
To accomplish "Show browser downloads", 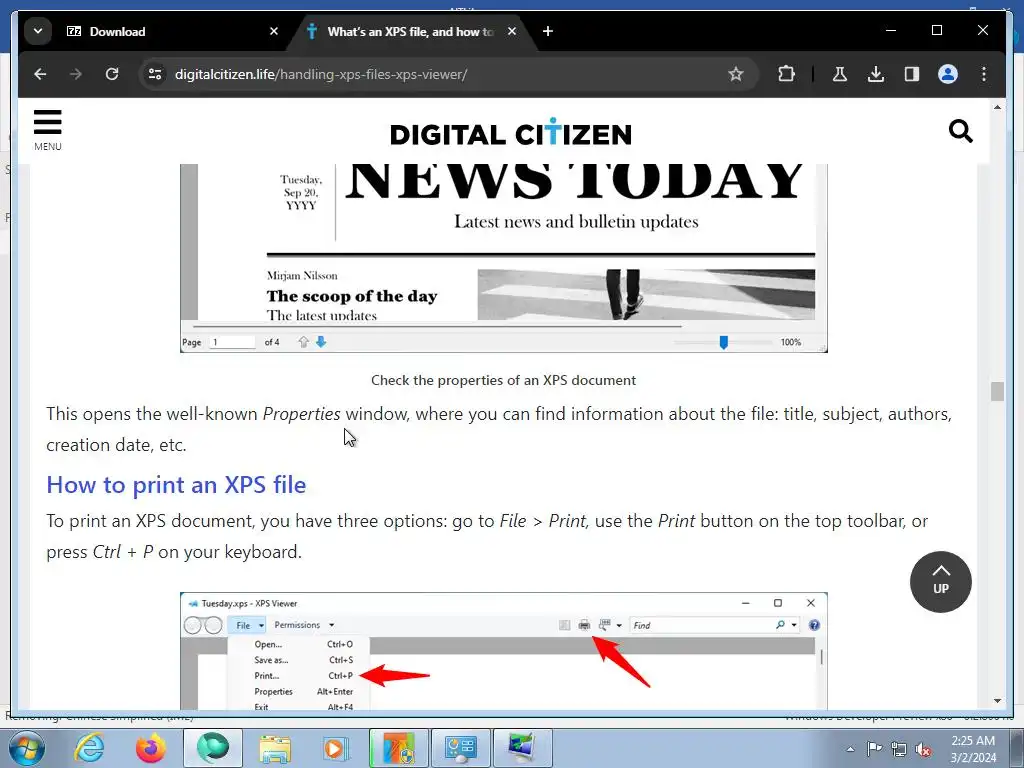I will [876, 74].
